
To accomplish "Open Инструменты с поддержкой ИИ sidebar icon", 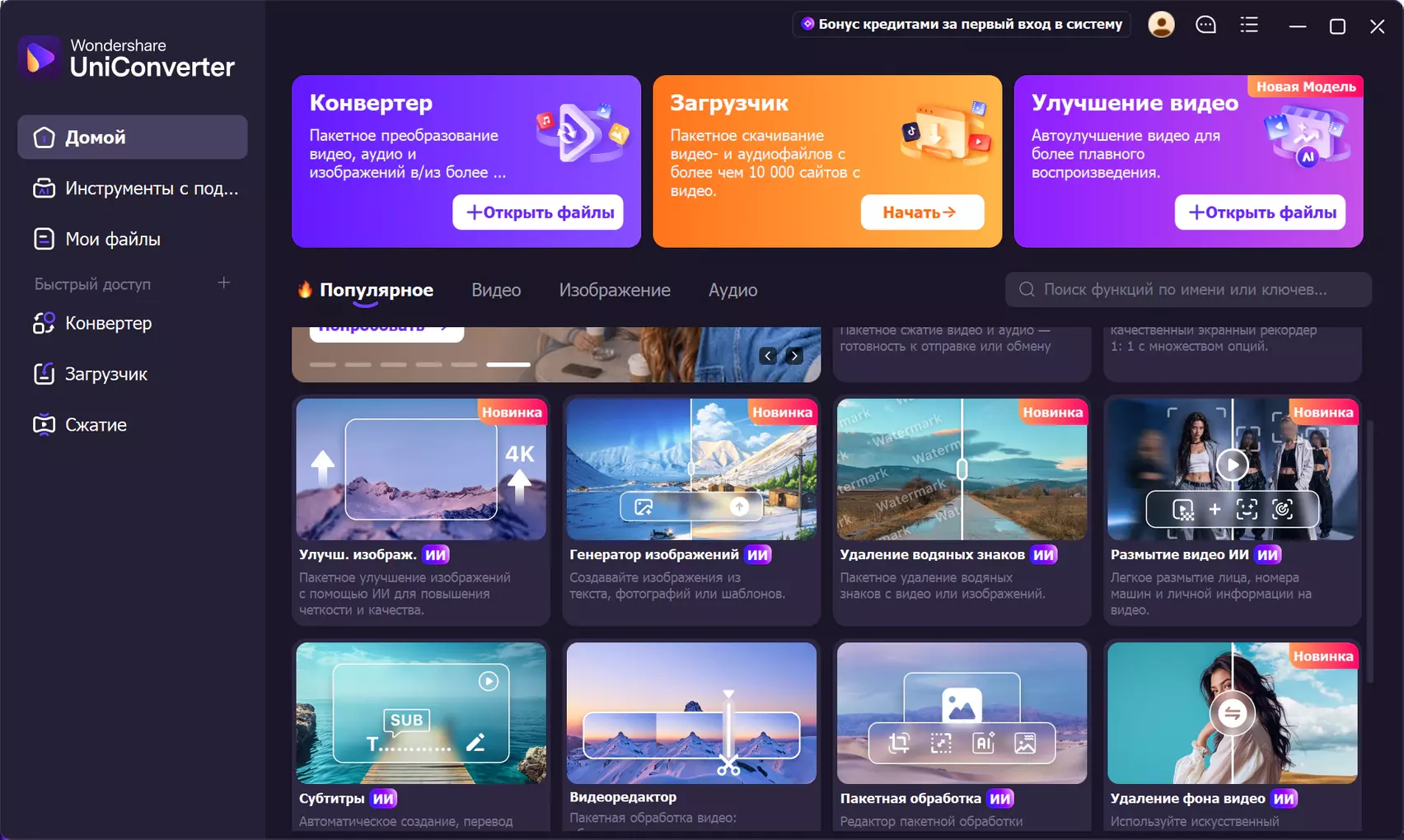I will pos(44,189).
